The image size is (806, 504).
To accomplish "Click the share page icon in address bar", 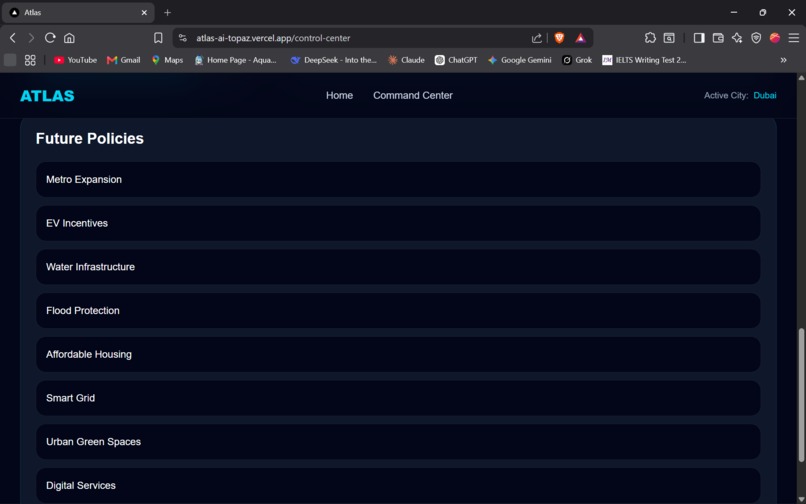I will pyautogui.click(x=537, y=38).
